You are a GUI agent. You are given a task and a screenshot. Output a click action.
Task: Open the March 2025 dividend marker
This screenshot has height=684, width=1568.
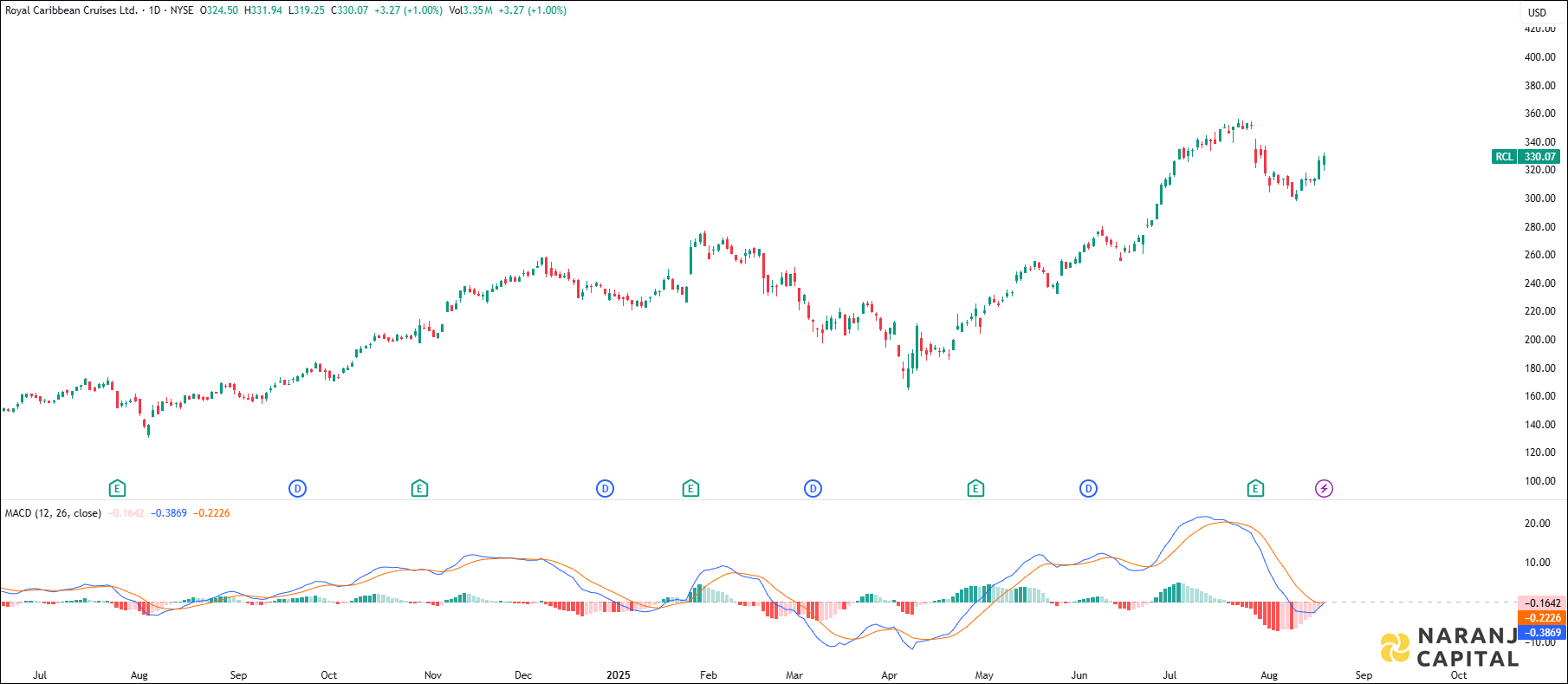[x=813, y=489]
